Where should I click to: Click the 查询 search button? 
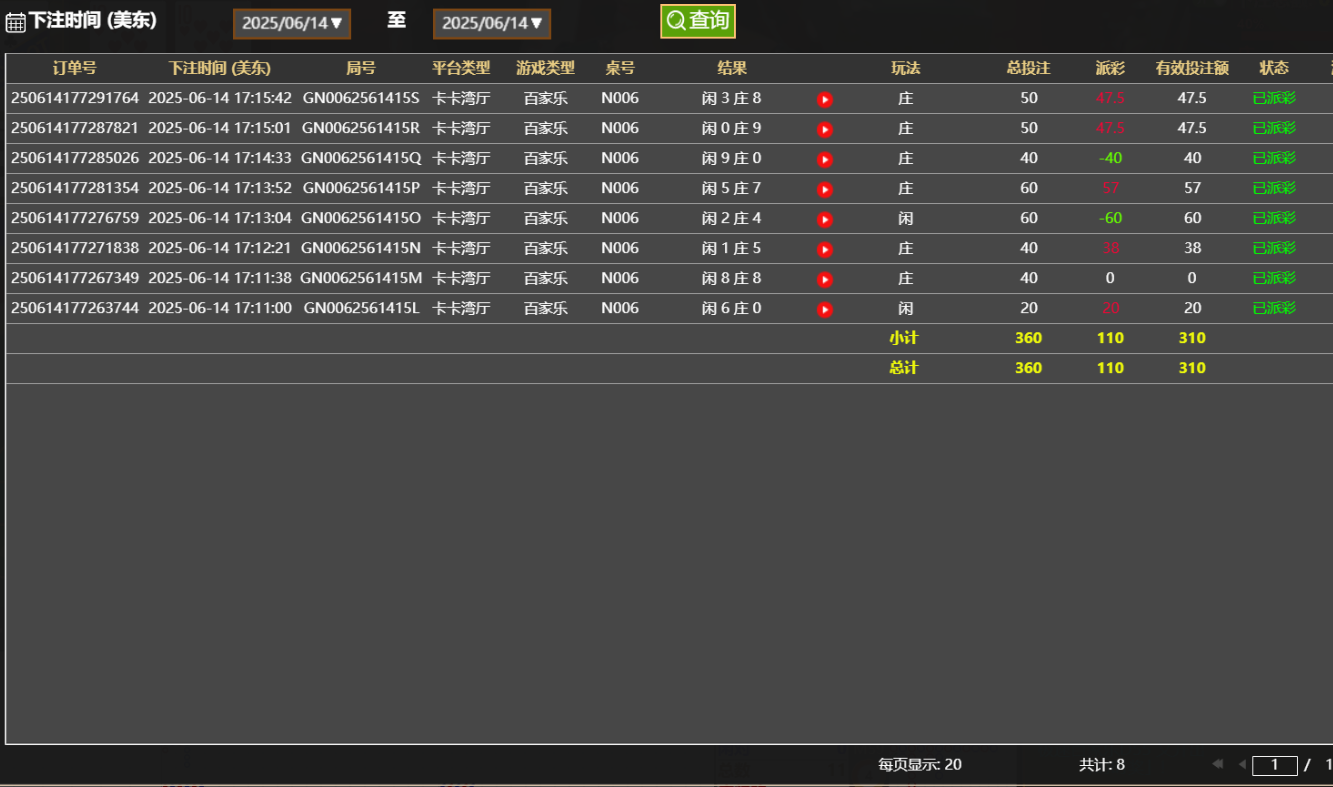point(698,21)
